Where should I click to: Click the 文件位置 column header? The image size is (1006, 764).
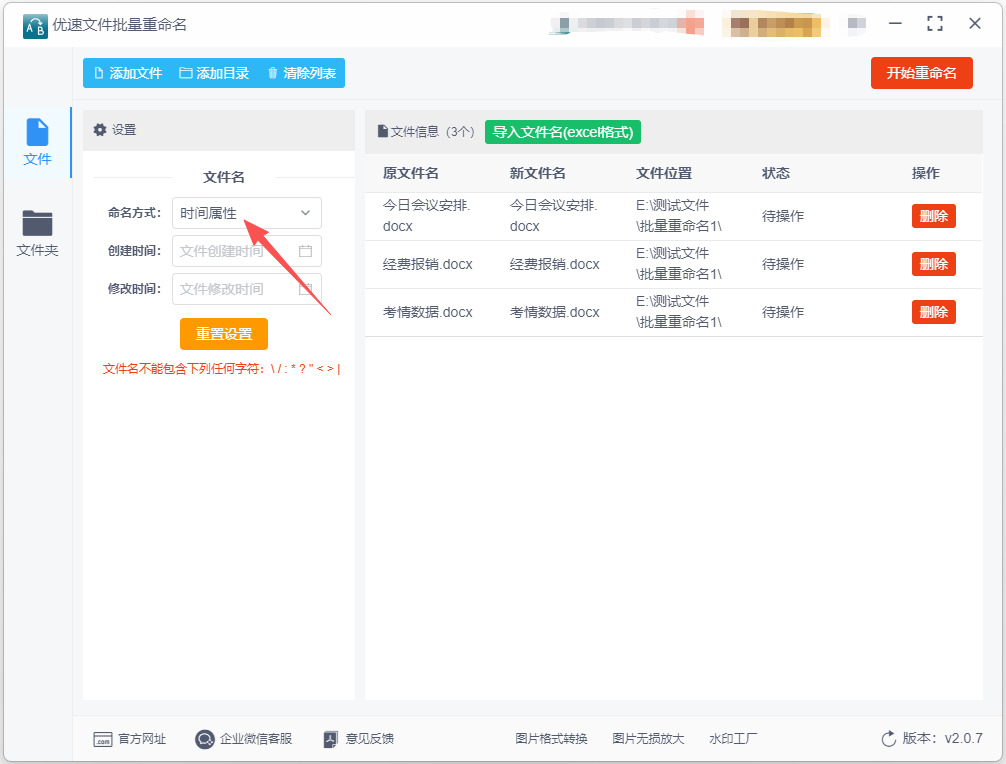664,173
